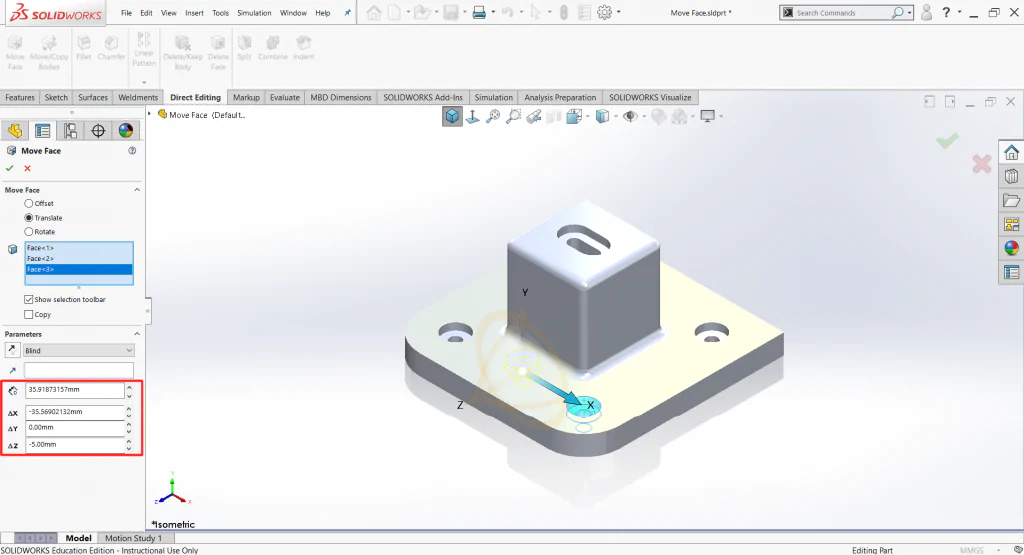Open the File menu

tap(126, 13)
